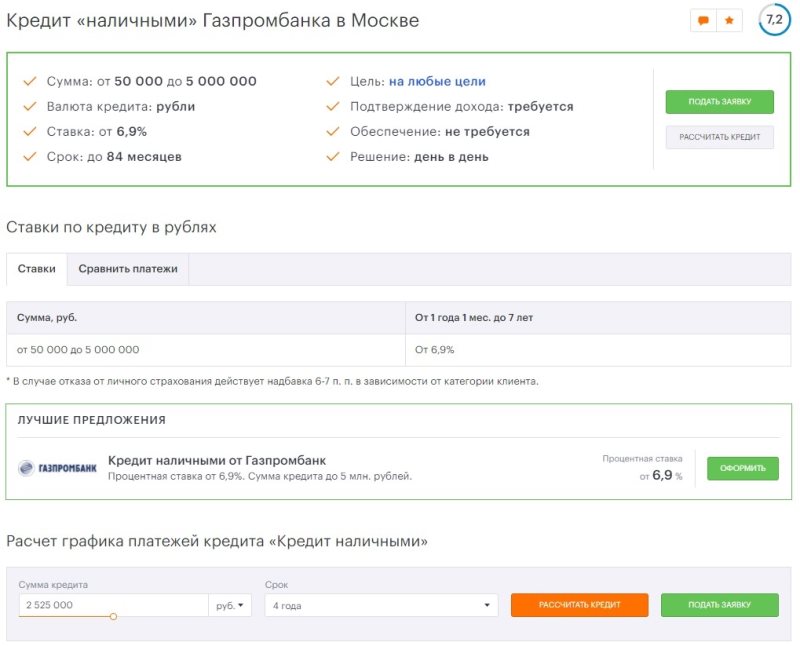Open the 'Срок' dropdown showing 4 года
This screenshot has width=800, height=646.
point(381,605)
